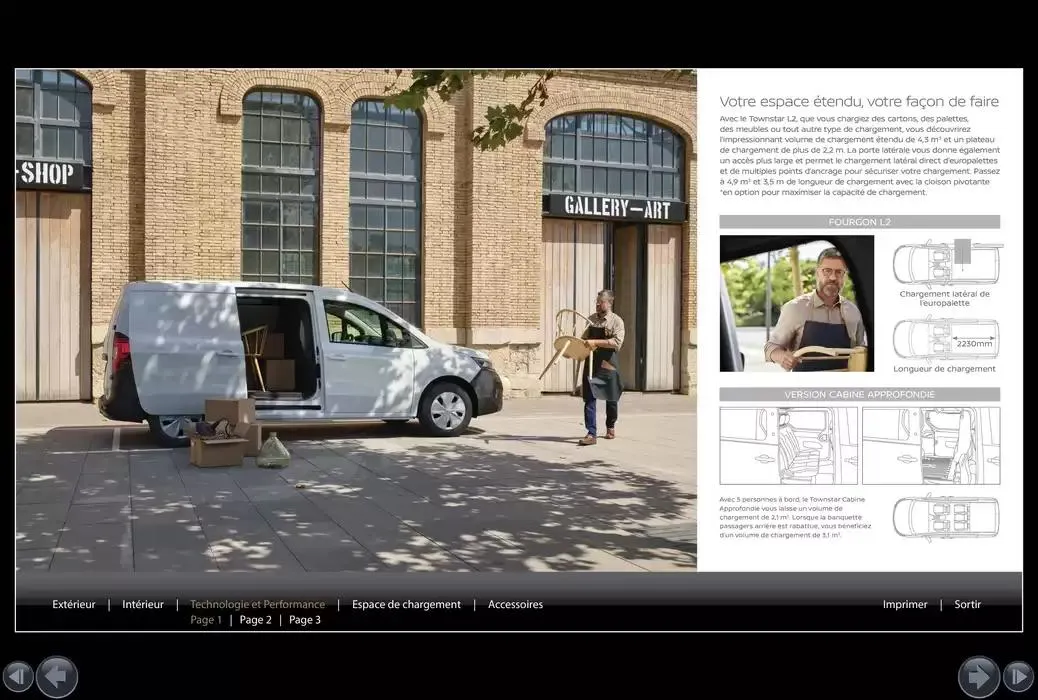Switch to Espace de chargement
The width and height of the screenshot is (1038, 700).
pyautogui.click(x=406, y=604)
